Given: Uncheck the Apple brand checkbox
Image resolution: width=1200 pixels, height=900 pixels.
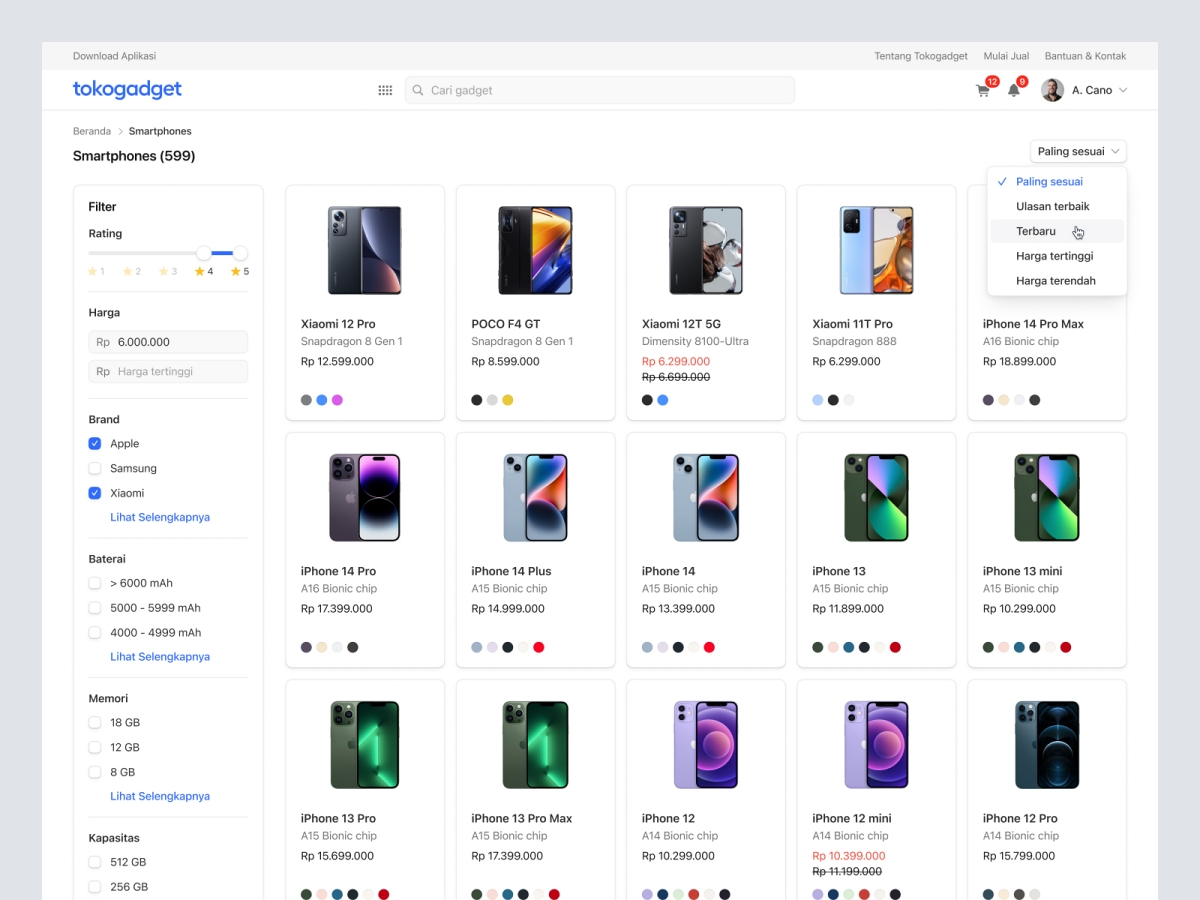Looking at the screenshot, I should (95, 443).
